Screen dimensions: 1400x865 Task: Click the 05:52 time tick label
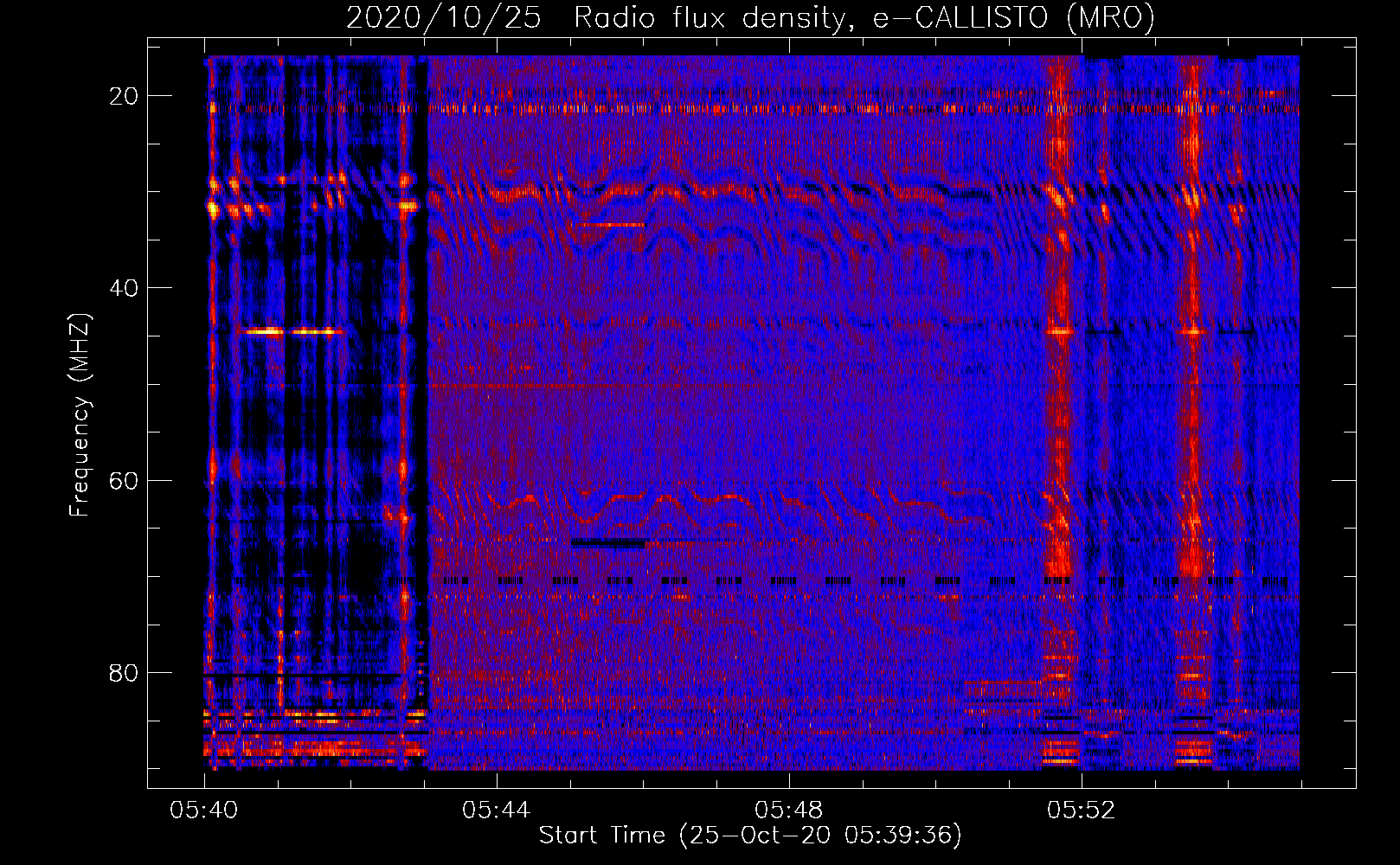[x=1081, y=811]
